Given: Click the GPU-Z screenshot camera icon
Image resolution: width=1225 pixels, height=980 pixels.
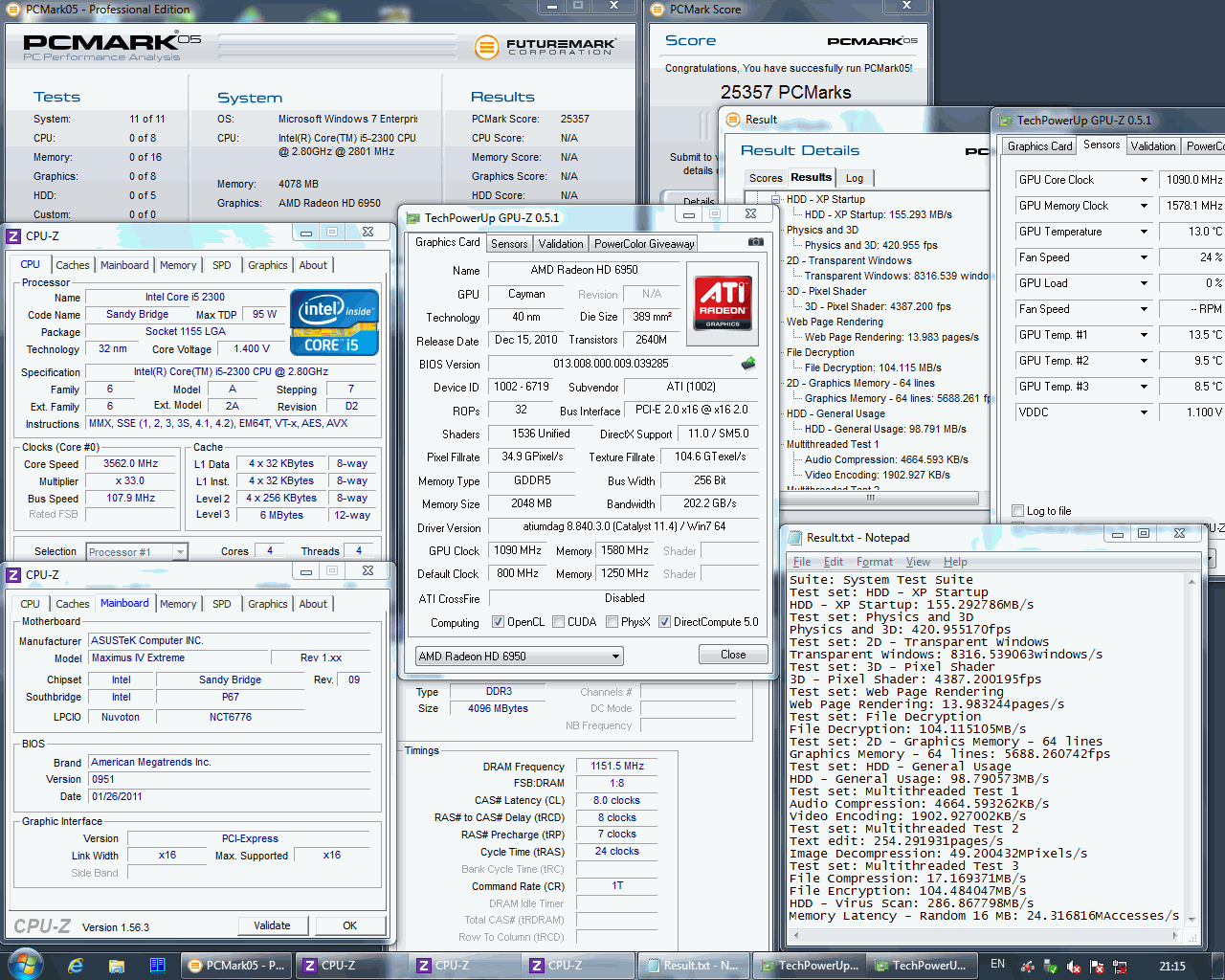Looking at the screenshot, I should [x=755, y=242].
